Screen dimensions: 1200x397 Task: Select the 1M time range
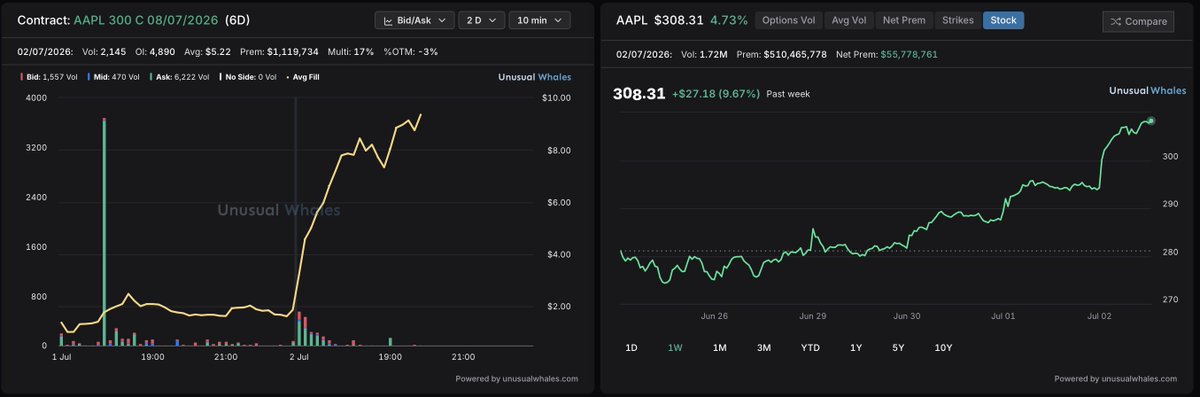click(x=719, y=348)
